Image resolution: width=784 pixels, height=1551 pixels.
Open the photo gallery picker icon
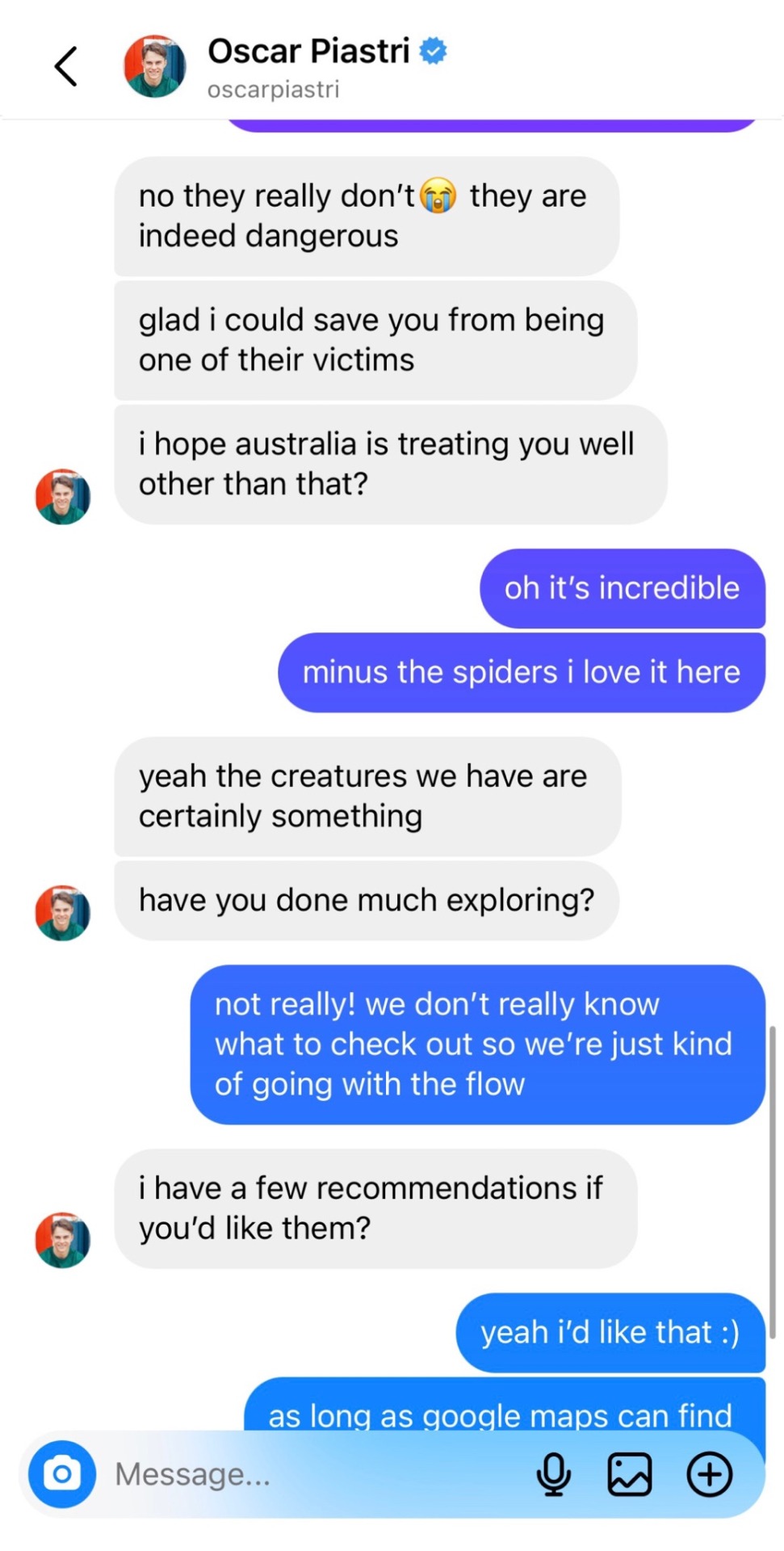click(630, 1474)
